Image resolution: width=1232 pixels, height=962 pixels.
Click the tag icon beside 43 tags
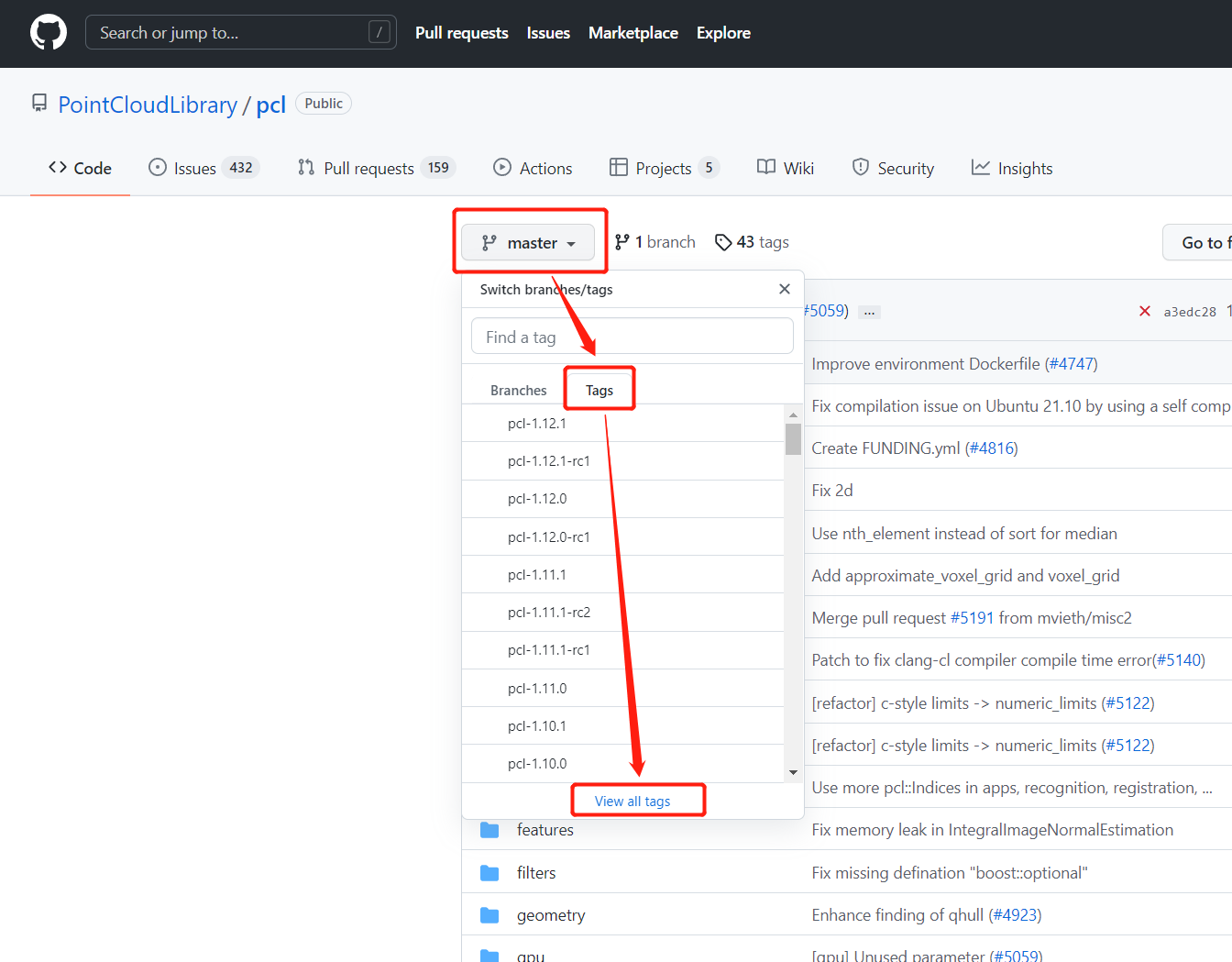tap(723, 242)
